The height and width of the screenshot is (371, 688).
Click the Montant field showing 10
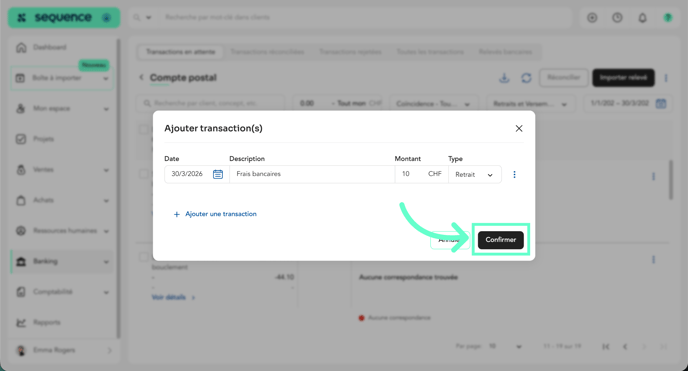pyautogui.click(x=421, y=174)
